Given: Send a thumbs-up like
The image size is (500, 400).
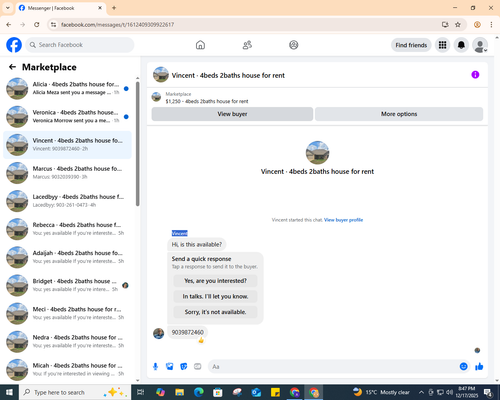Looking at the screenshot, I should point(479,367).
